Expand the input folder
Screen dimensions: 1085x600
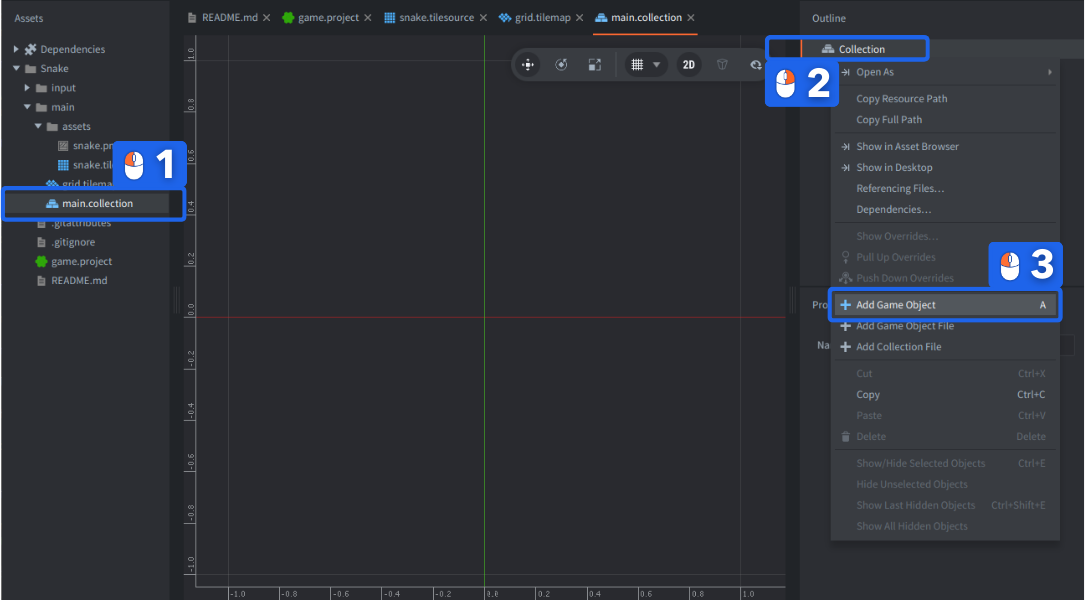[x=28, y=88]
